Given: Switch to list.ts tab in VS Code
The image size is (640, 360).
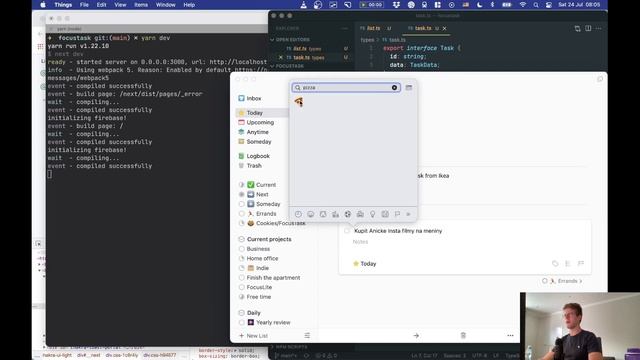Looking at the screenshot, I should pos(373,28).
